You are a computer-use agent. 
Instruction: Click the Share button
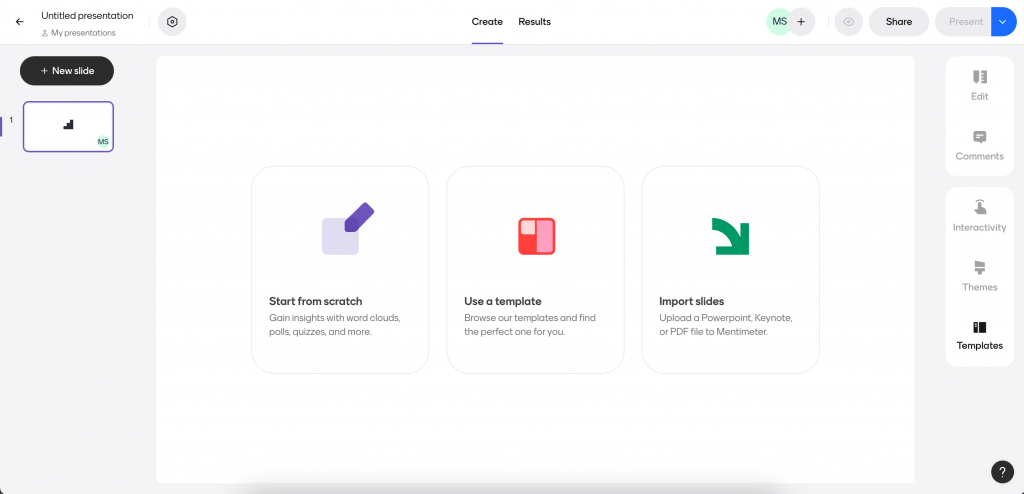pyautogui.click(x=898, y=22)
